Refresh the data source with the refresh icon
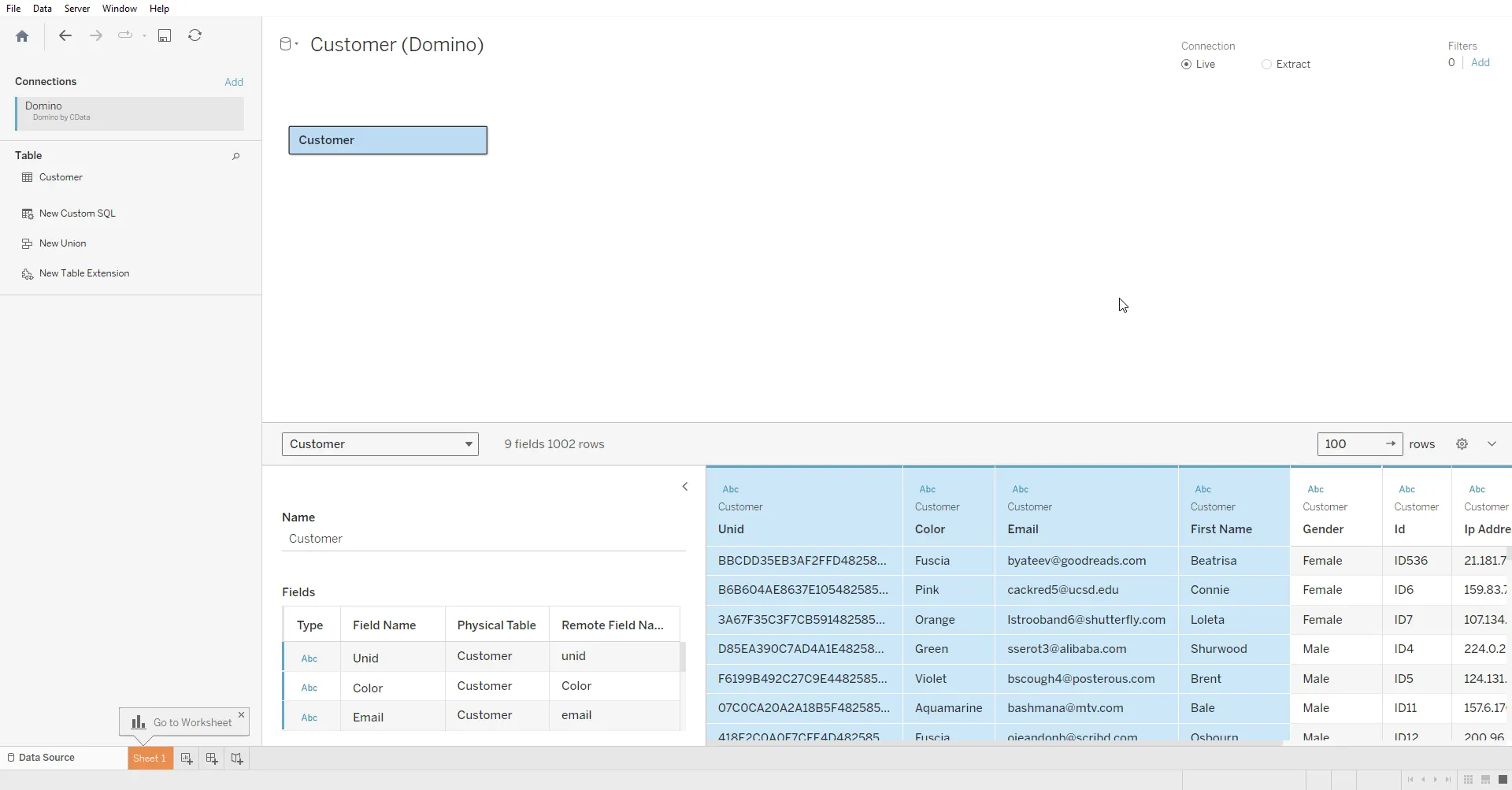This screenshot has height=790, width=1512. 195,35
